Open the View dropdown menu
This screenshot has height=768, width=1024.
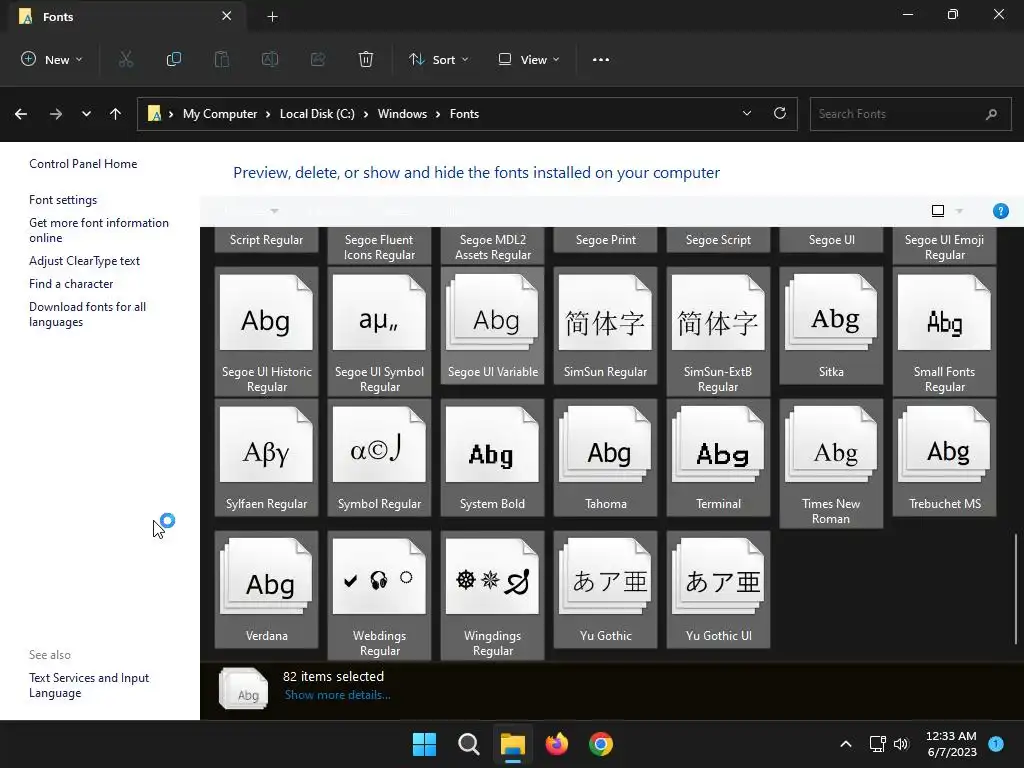529,59
